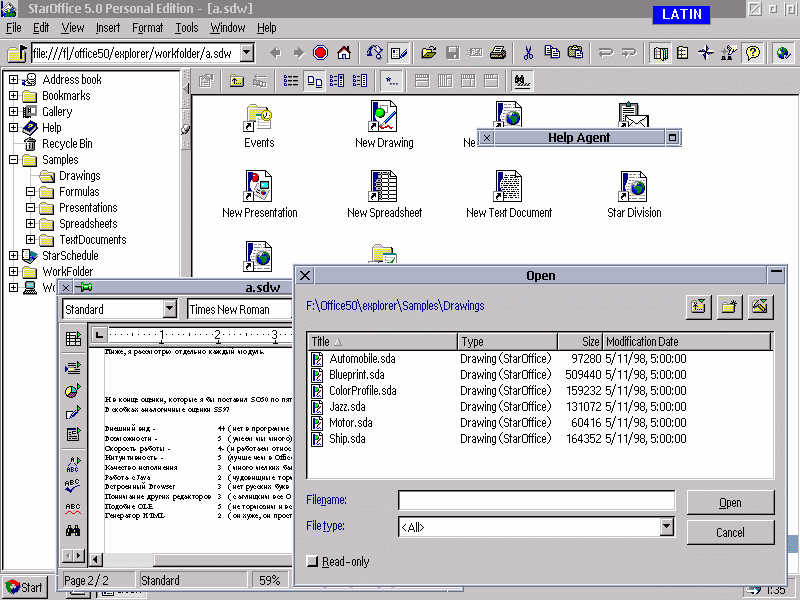Open the Standard paragraph style dropdown
Screen dimensions: 800x600
170,309
